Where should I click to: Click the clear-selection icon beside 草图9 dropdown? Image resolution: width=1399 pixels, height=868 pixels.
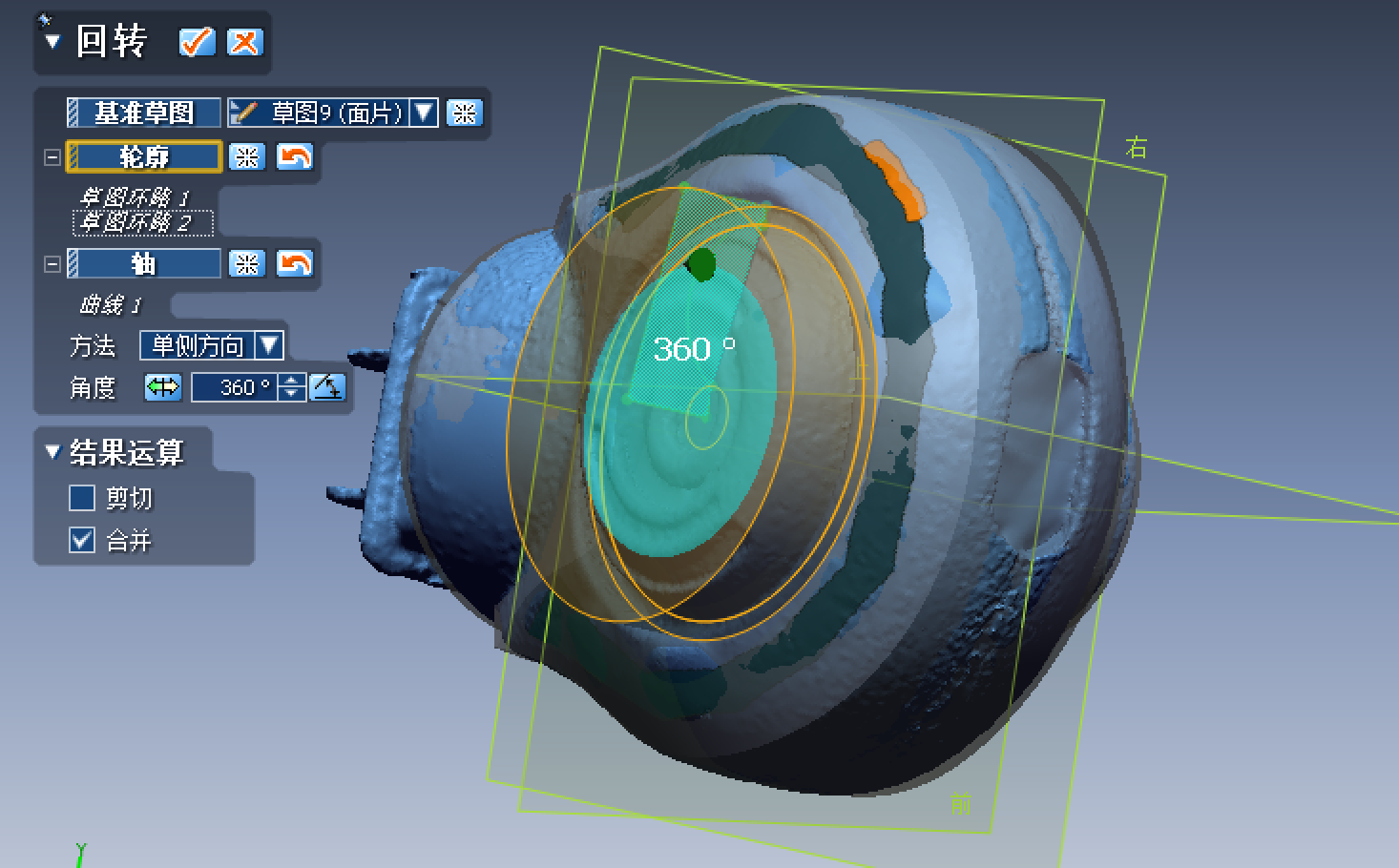click(465, 113)
